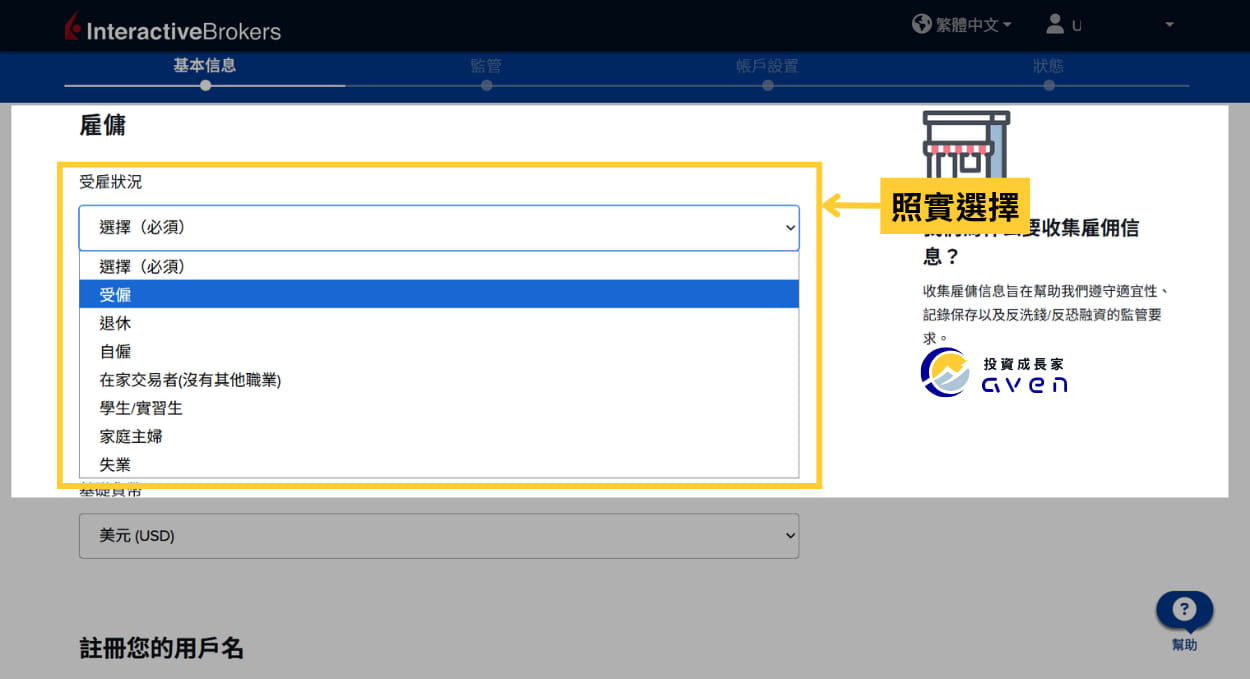The image size is (1250, 679).
Task: Go to the 監管 step tab
Action: click(486, 66)
